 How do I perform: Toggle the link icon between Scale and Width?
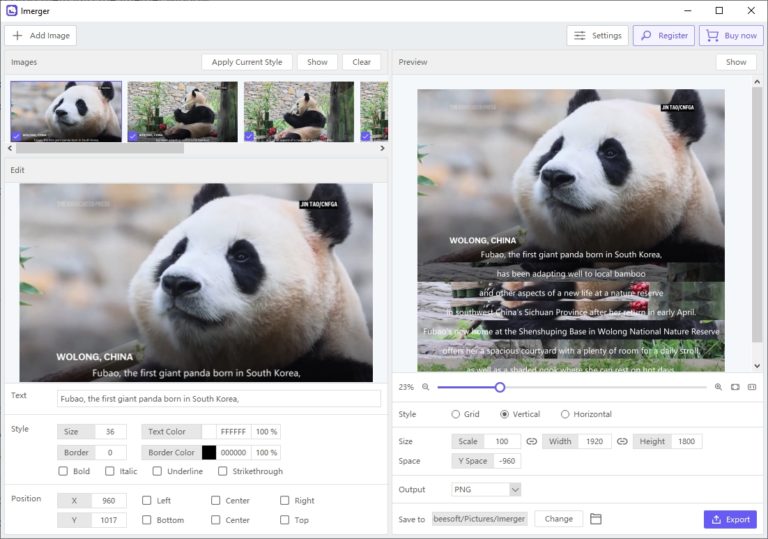[532, 441]
